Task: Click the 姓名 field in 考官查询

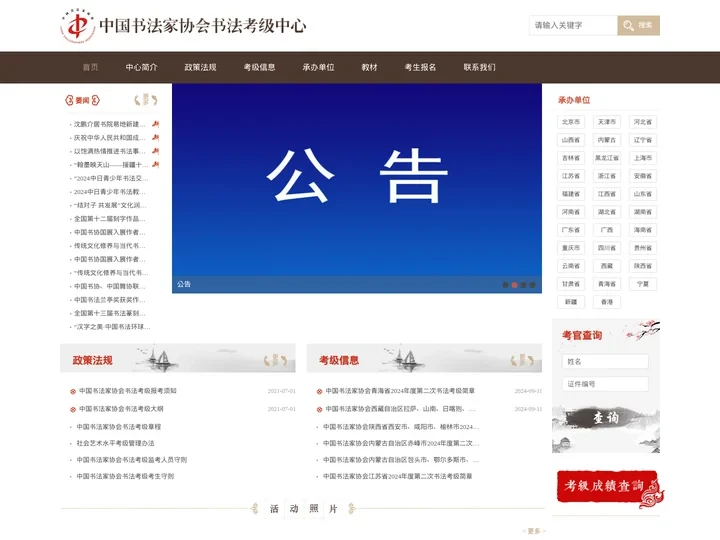Action: (x=605, y=362)
